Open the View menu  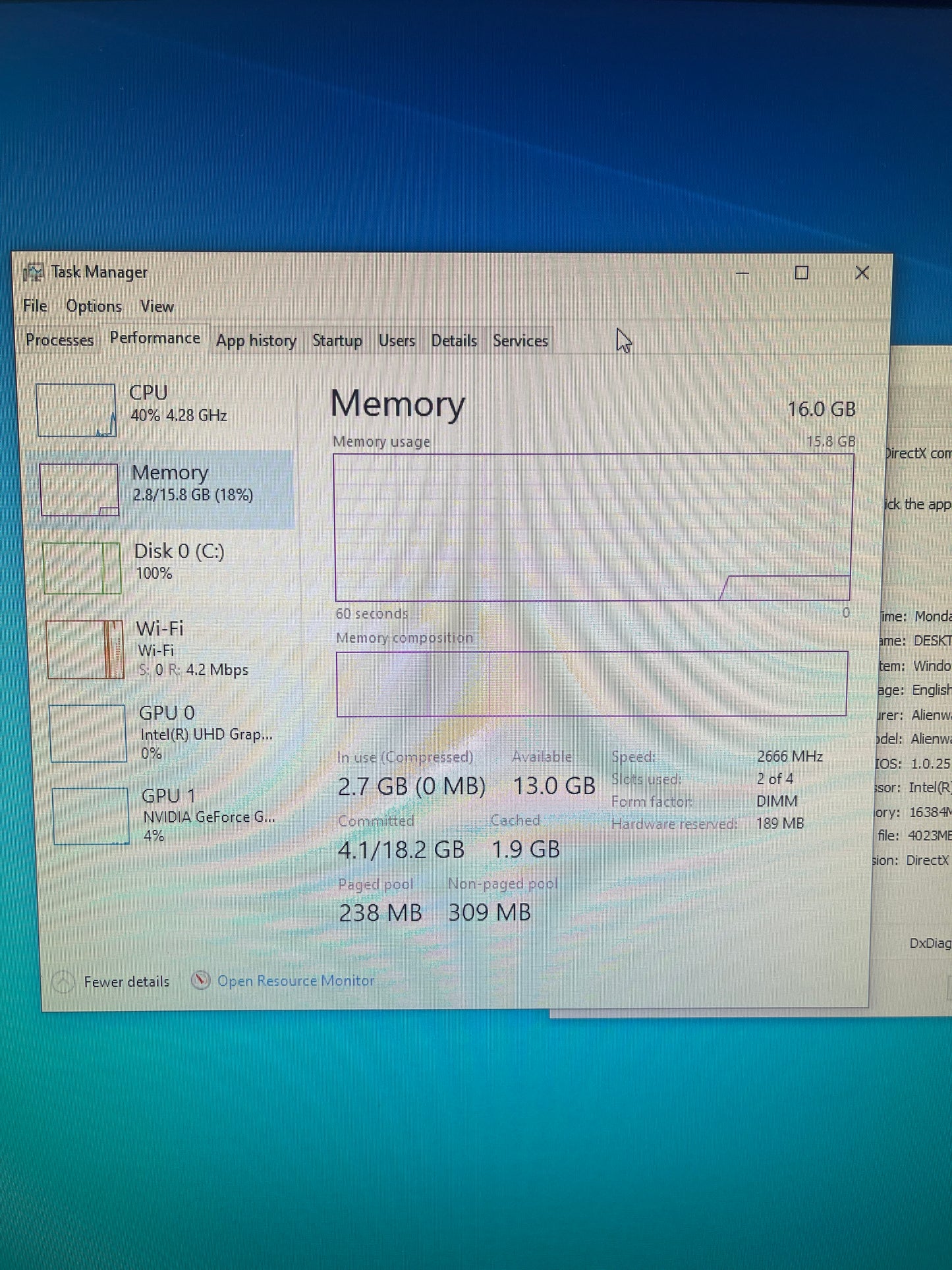pyautogui.click(x=157, y=306)
